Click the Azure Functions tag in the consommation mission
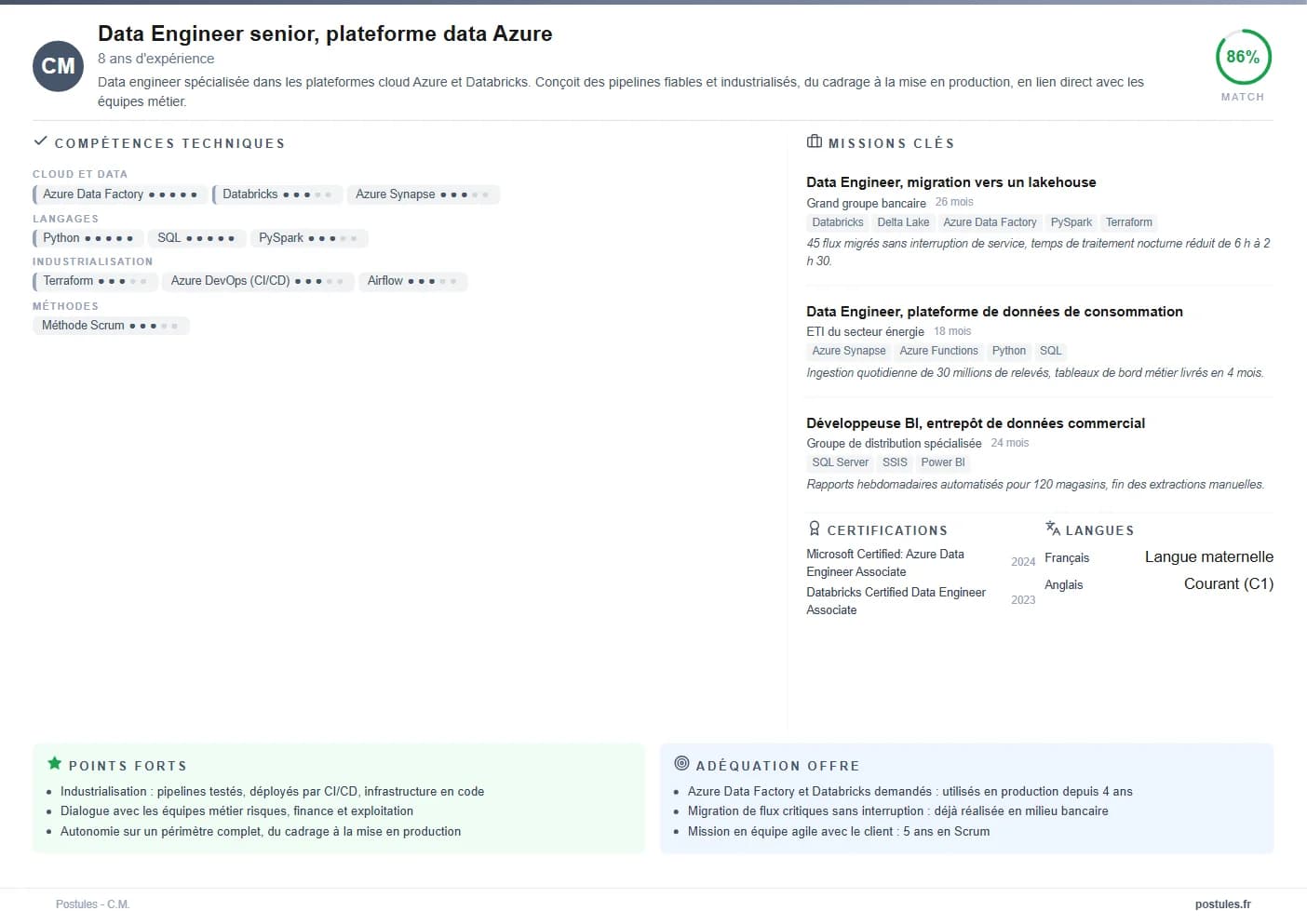This screenshot has width=1307, height=924. pyautogui.click(x=938, y=351)
